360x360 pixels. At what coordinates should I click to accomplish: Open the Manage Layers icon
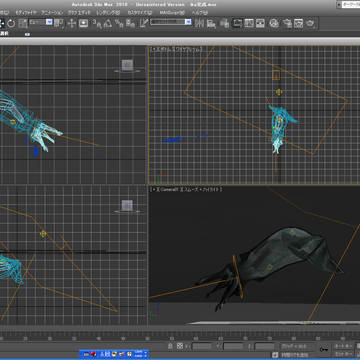(225, 23)
